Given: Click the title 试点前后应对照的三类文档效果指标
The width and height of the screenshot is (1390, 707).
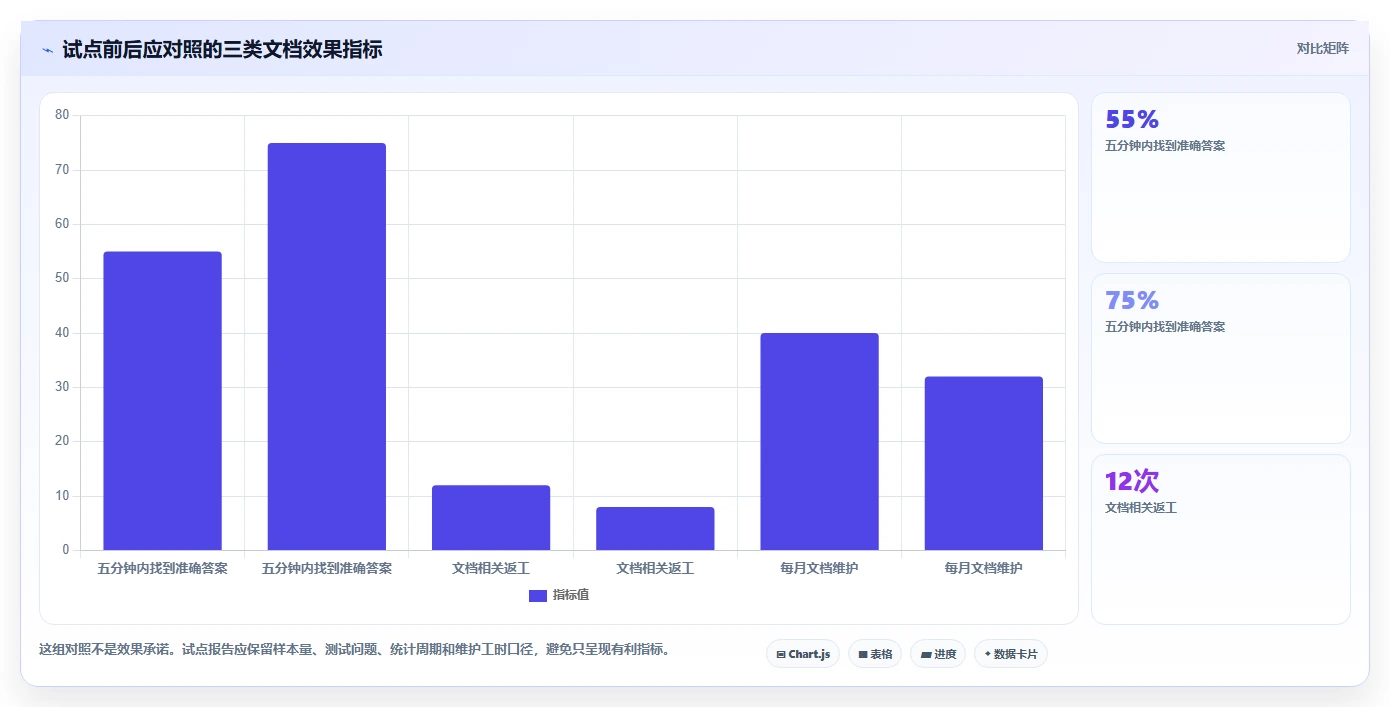Looking at the screenshot, I should [222, 49].
